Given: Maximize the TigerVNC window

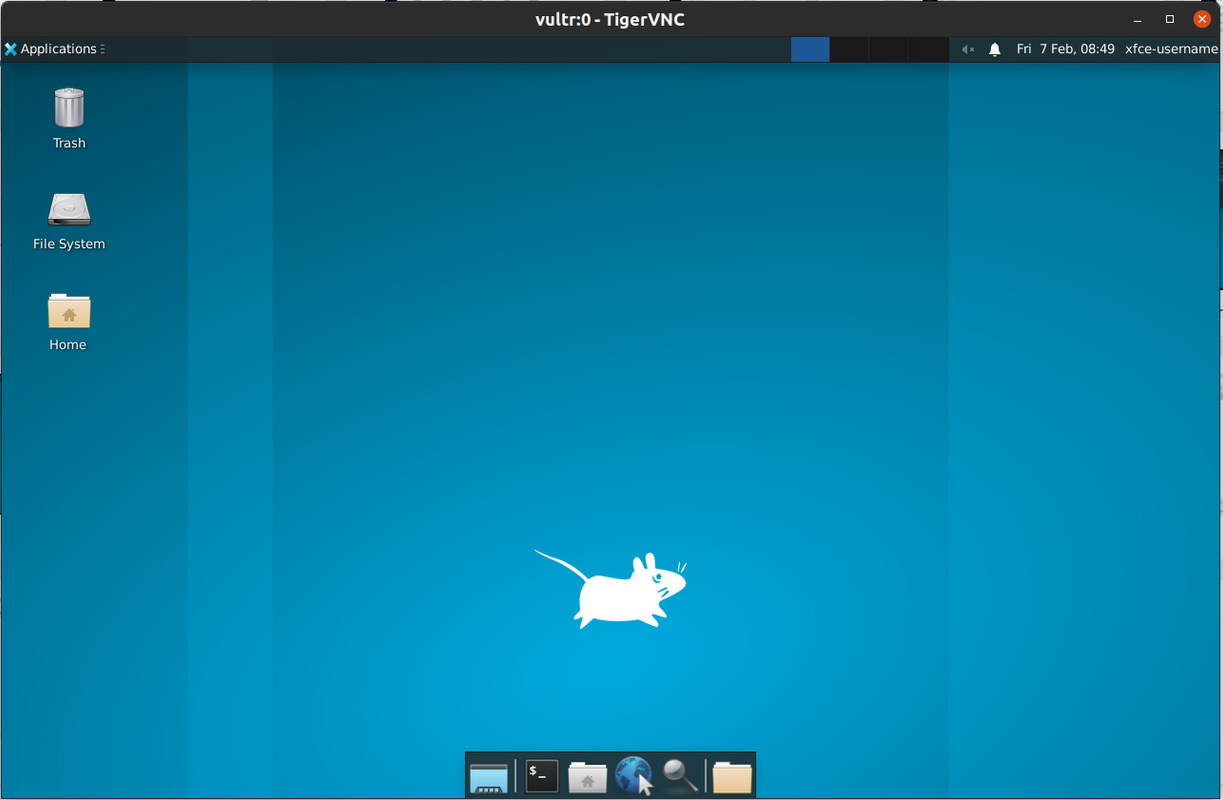Looking at the screenshot, I should 1170,19.
